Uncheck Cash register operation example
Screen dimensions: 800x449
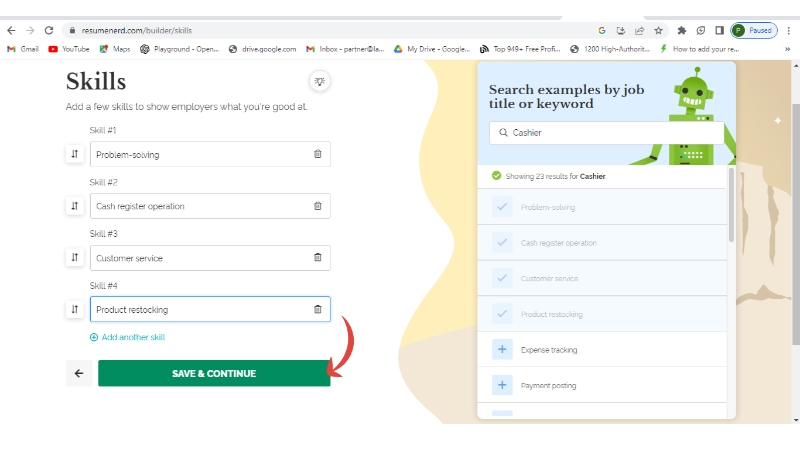tap(502, 243)
